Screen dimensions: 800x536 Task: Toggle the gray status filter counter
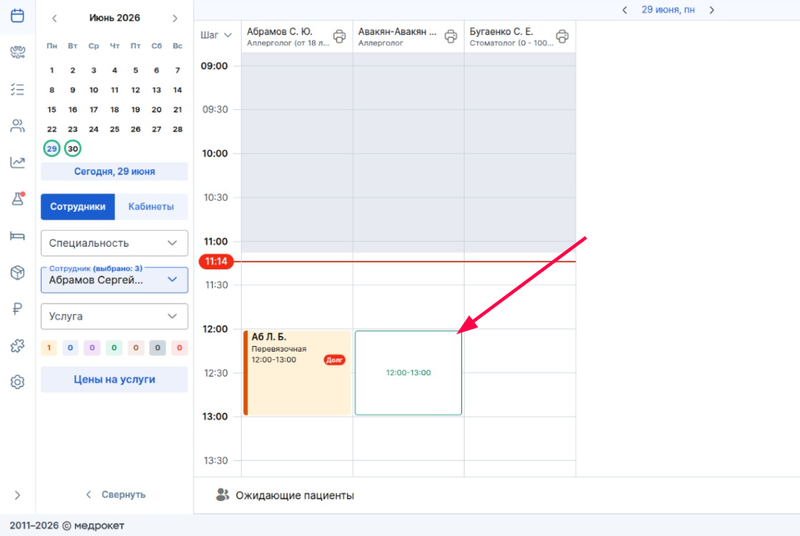[x=157, y=348]
